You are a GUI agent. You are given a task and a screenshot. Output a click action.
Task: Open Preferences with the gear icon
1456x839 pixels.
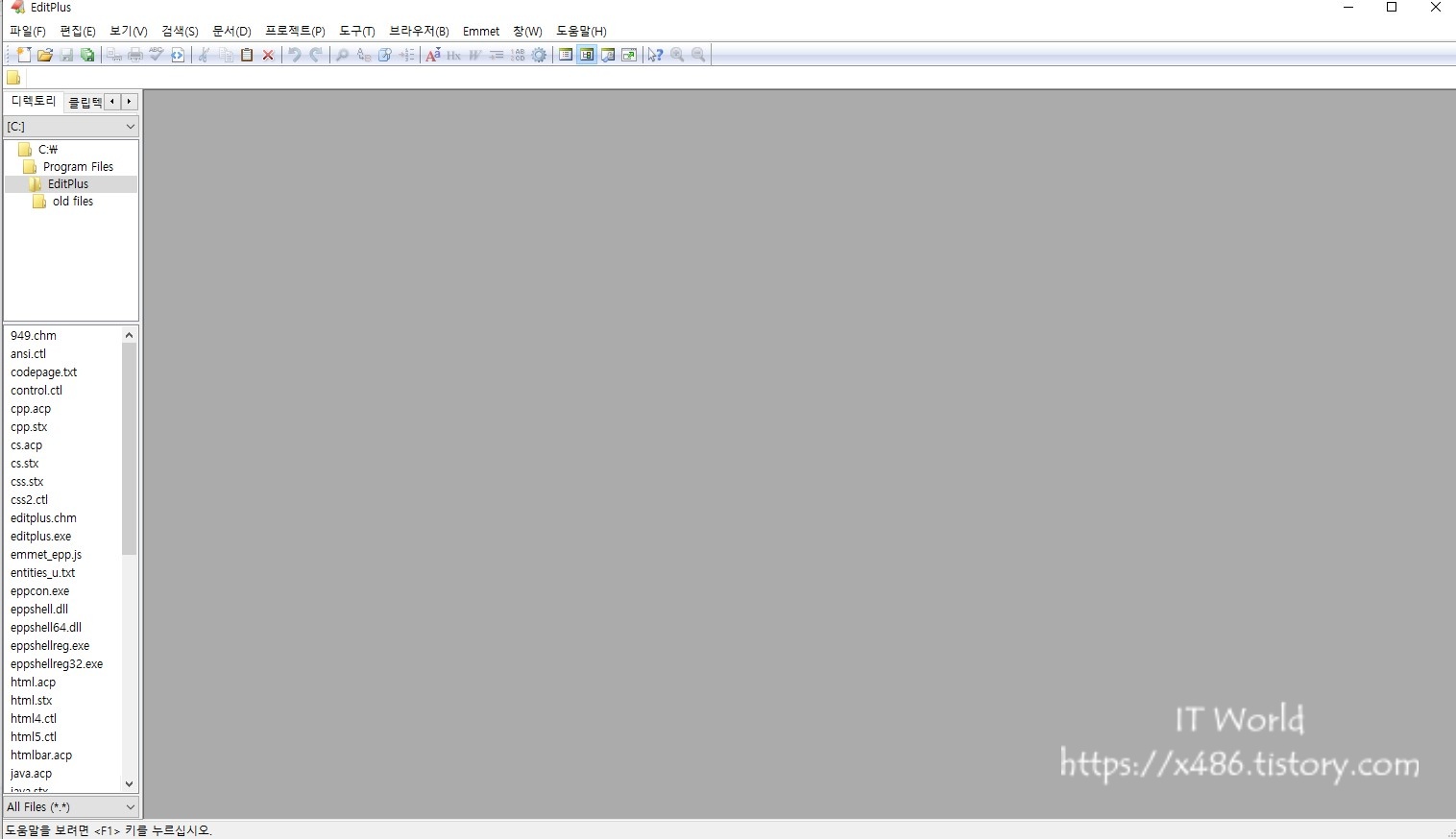coord(539,55)
